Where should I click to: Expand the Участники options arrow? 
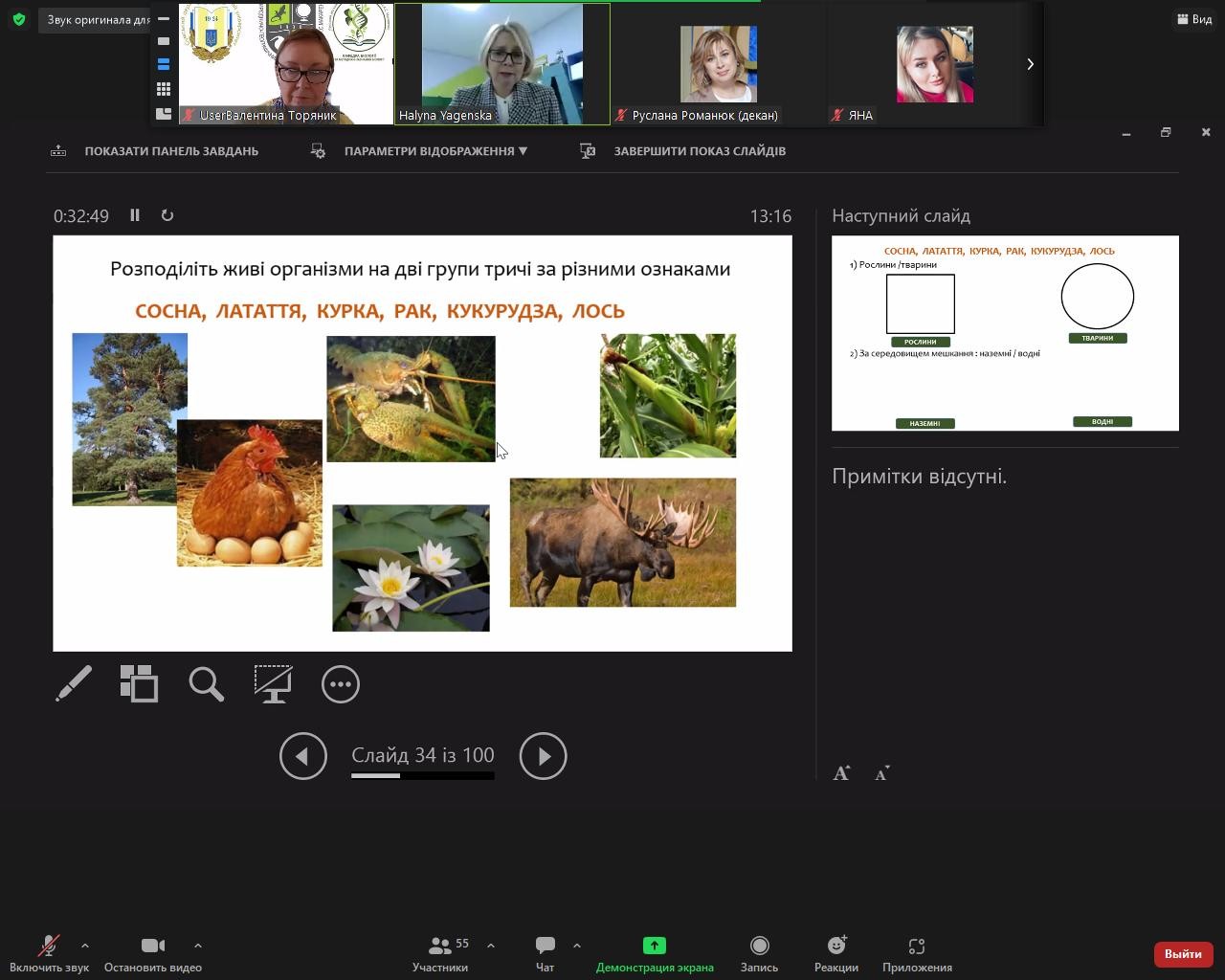pos(491,946)
